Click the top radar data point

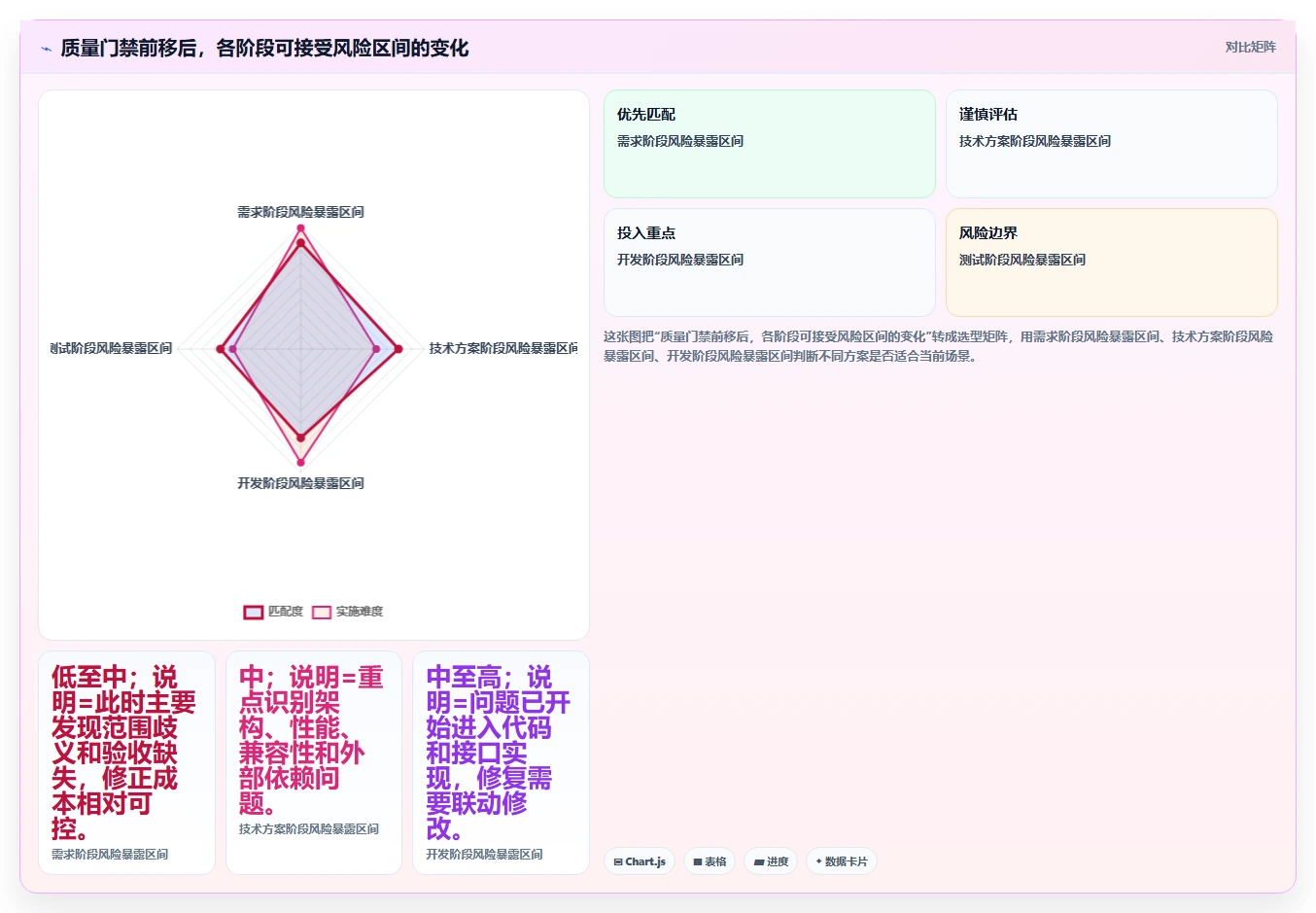(x=300, y=228)
